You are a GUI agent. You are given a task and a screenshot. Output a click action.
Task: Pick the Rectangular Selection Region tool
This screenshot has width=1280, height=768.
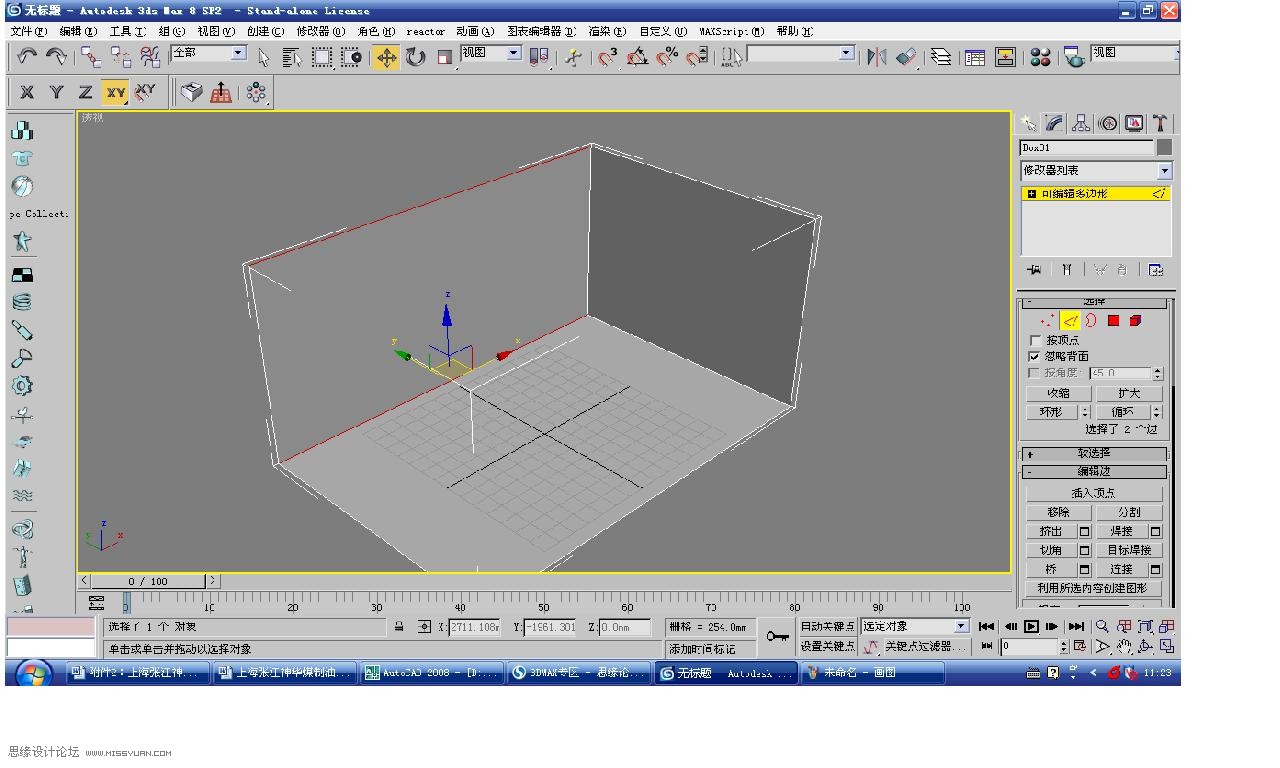322,57
